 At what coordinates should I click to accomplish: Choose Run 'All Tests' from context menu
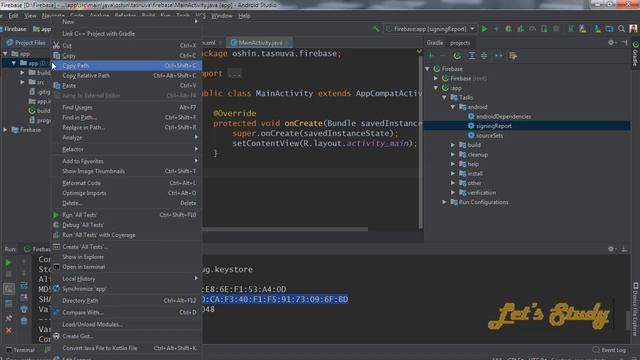(x=127, y=215)
